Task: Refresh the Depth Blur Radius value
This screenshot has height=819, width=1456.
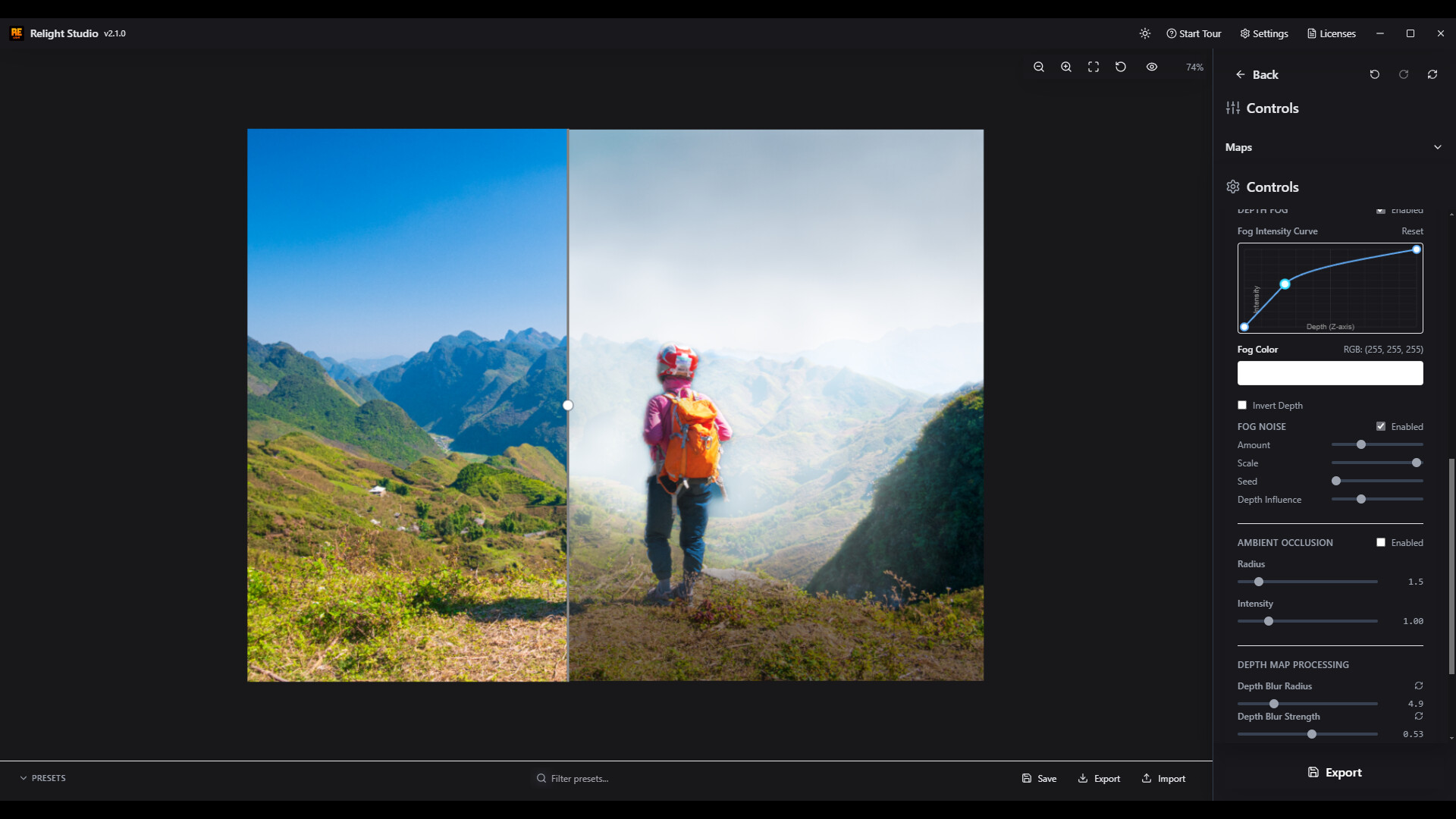Action: tap(1418, 686)
